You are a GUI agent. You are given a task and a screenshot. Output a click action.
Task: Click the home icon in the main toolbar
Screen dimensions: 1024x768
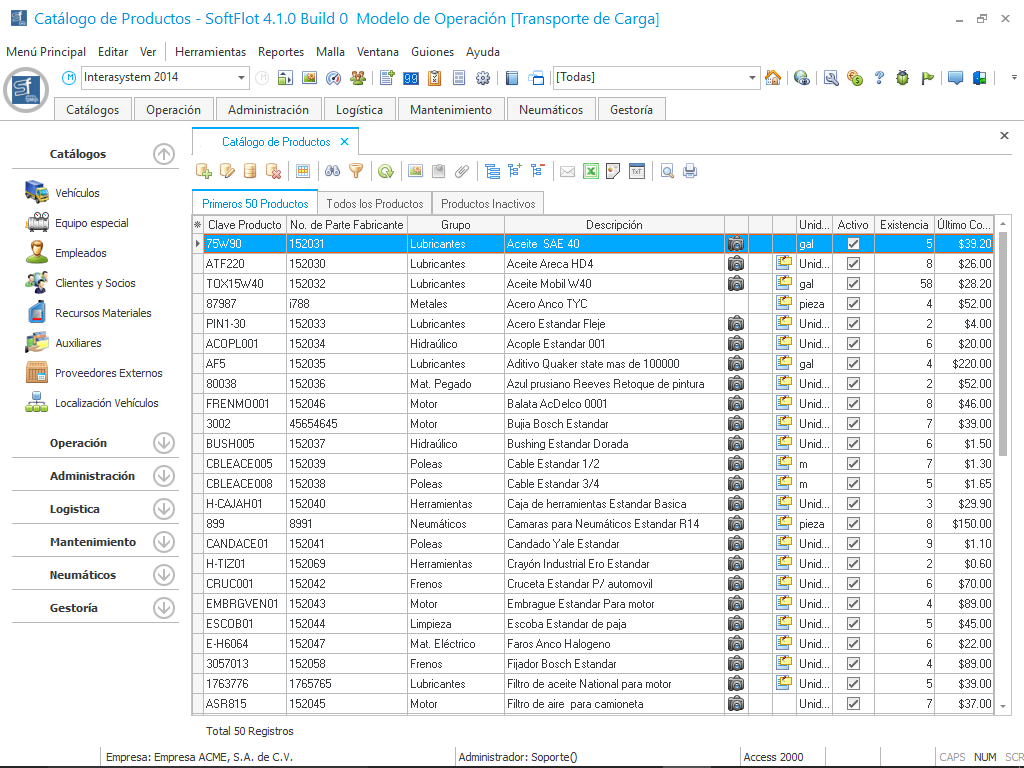tap(773, 78)
